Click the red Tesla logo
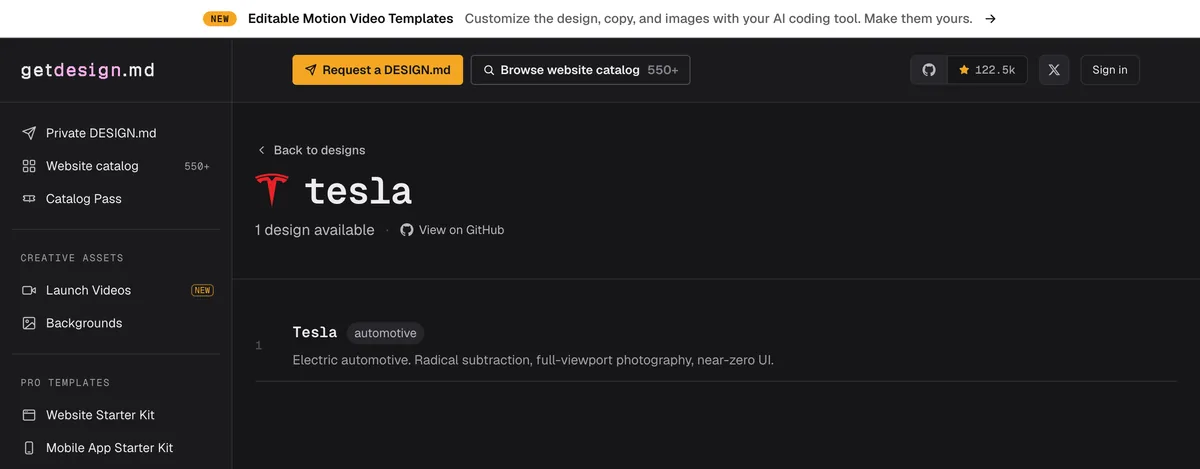Image resolution: width=1200 pixels, height=469 pixels. tap(272, 190)
